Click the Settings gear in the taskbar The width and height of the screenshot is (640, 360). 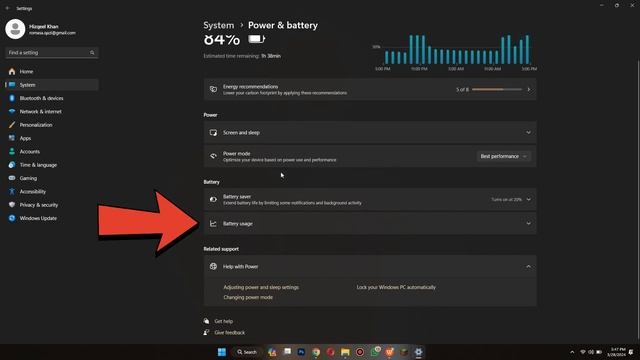418,352
